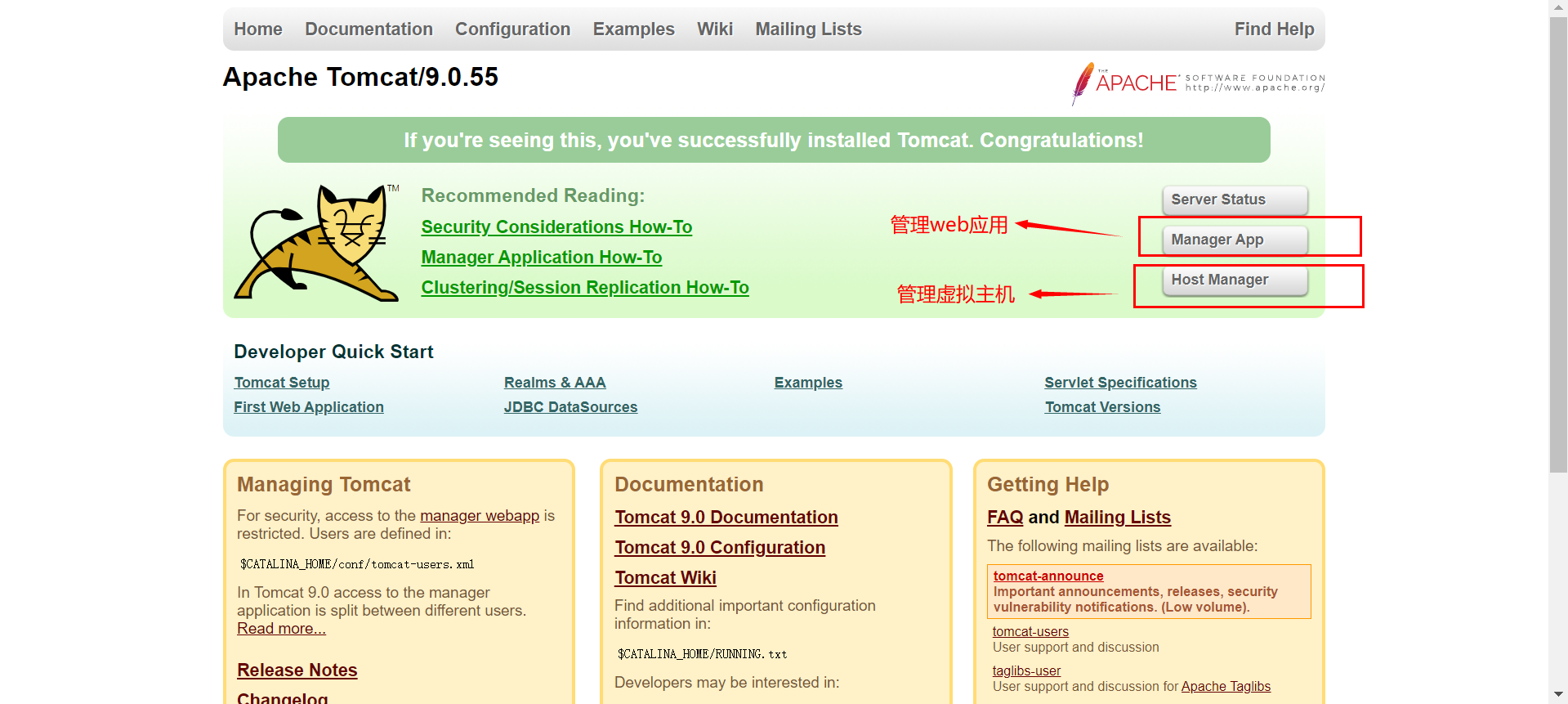Follow the Tomcat Setup link
This screenshot has width=1568, height=704.
point(282,383)
